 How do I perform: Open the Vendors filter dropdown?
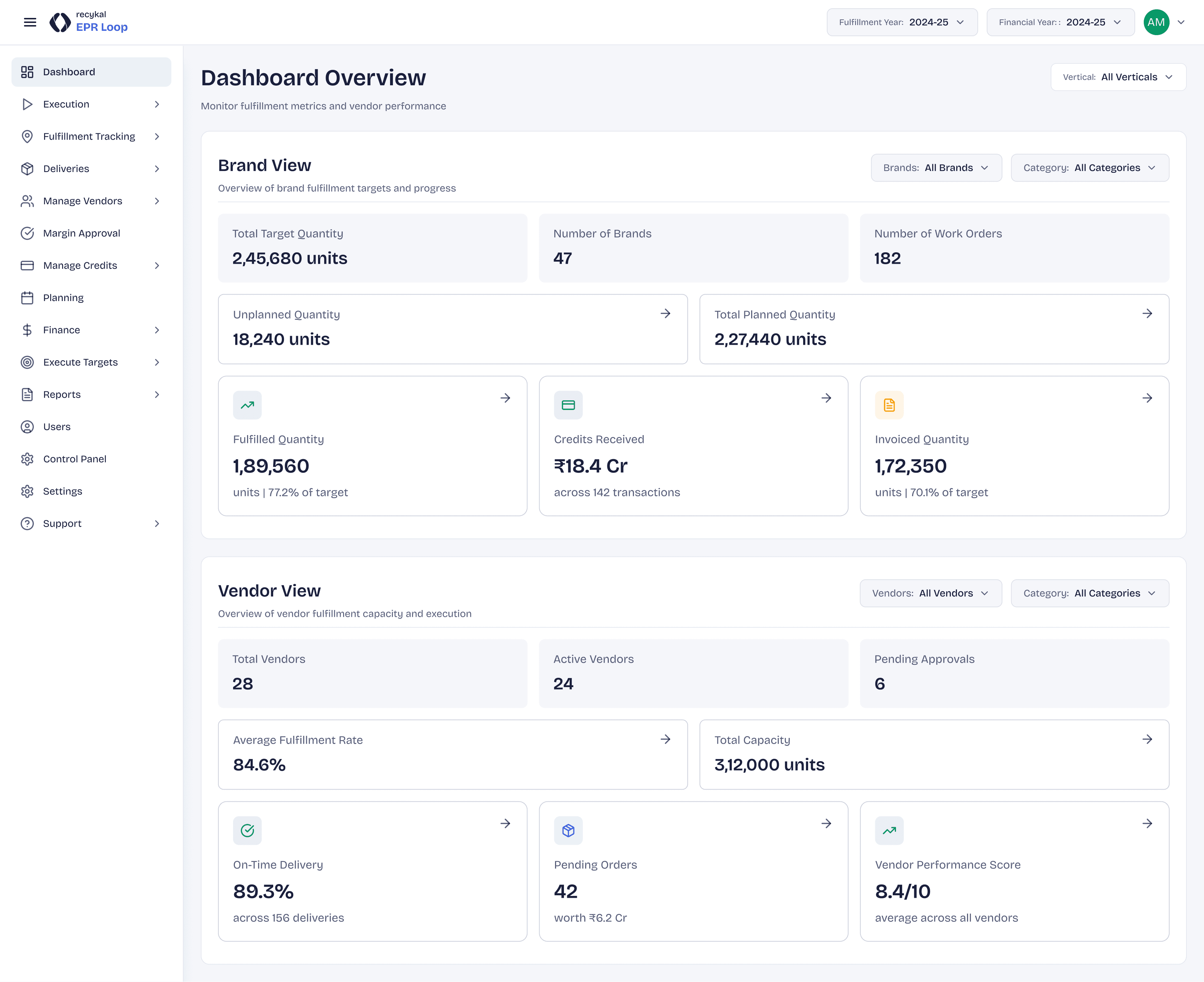930,594
